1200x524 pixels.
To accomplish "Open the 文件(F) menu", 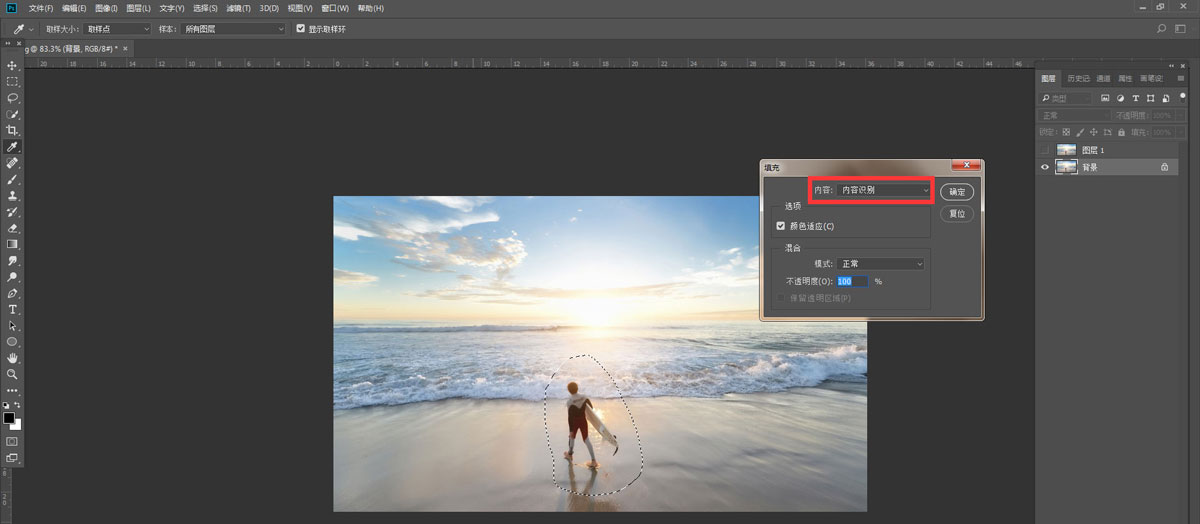I will pos(41,8).
